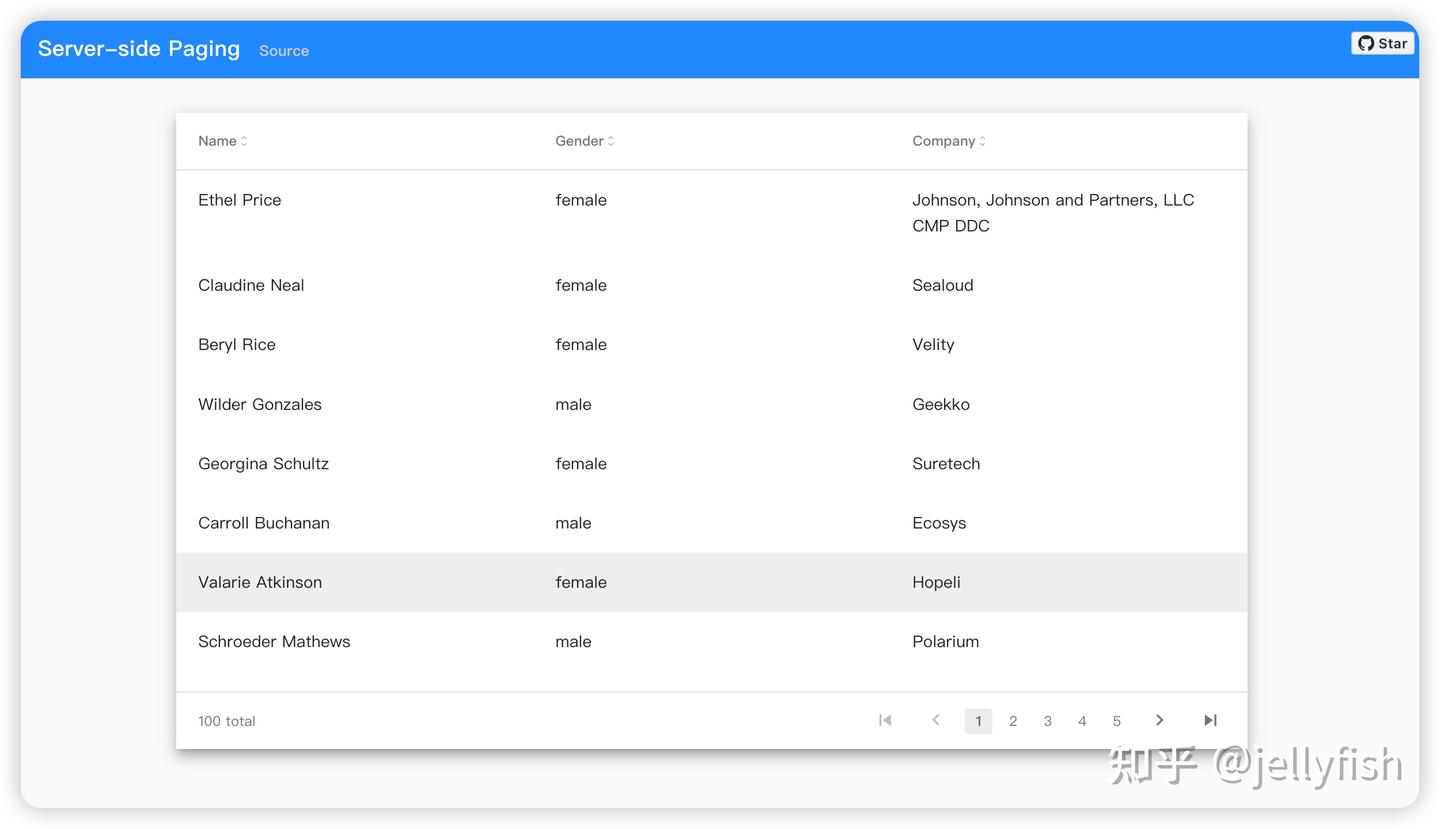
Task: Go to the next page arrow
Action: [x=1159, y=720]
